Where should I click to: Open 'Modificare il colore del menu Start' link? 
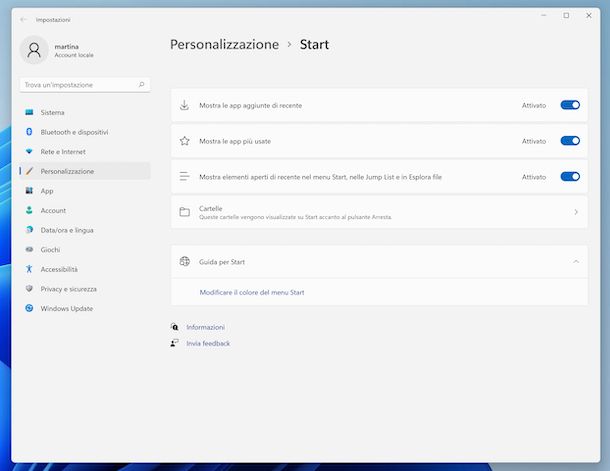(x=252, y=292)
